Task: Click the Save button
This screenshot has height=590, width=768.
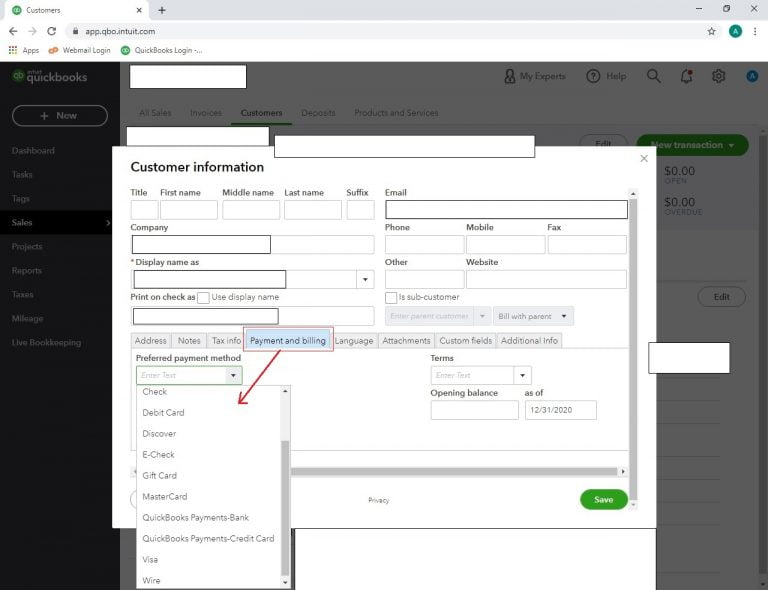Action: click(x=603, y=499)
